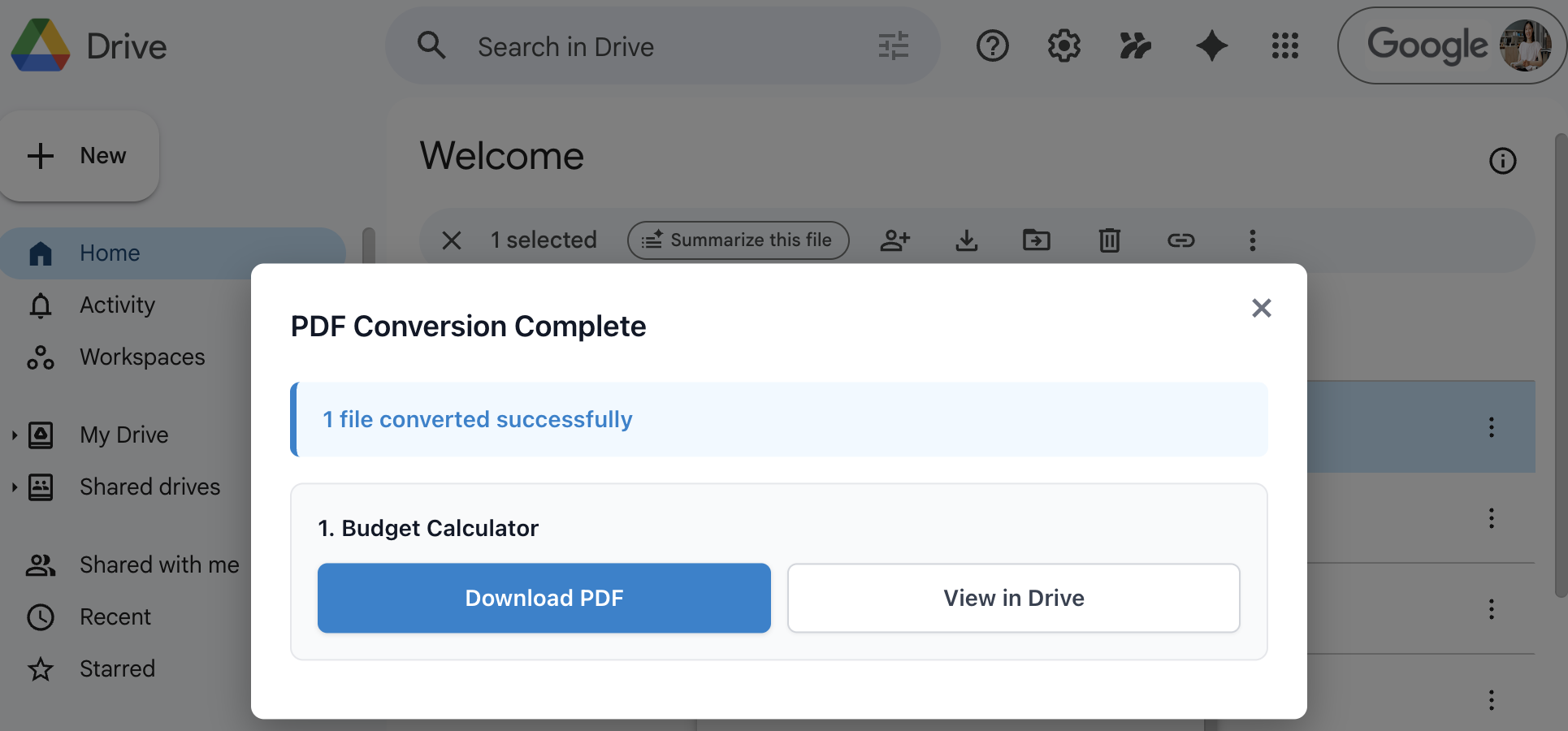
Task: Expand the My Drive tree arrow
Action: (15, 435)
